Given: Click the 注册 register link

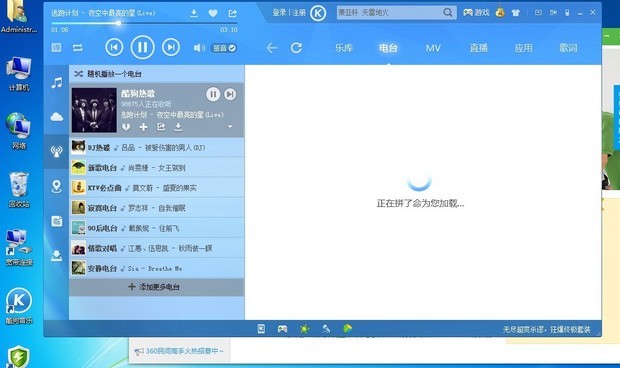Looking at the screenshot, I should click(299, 13).
